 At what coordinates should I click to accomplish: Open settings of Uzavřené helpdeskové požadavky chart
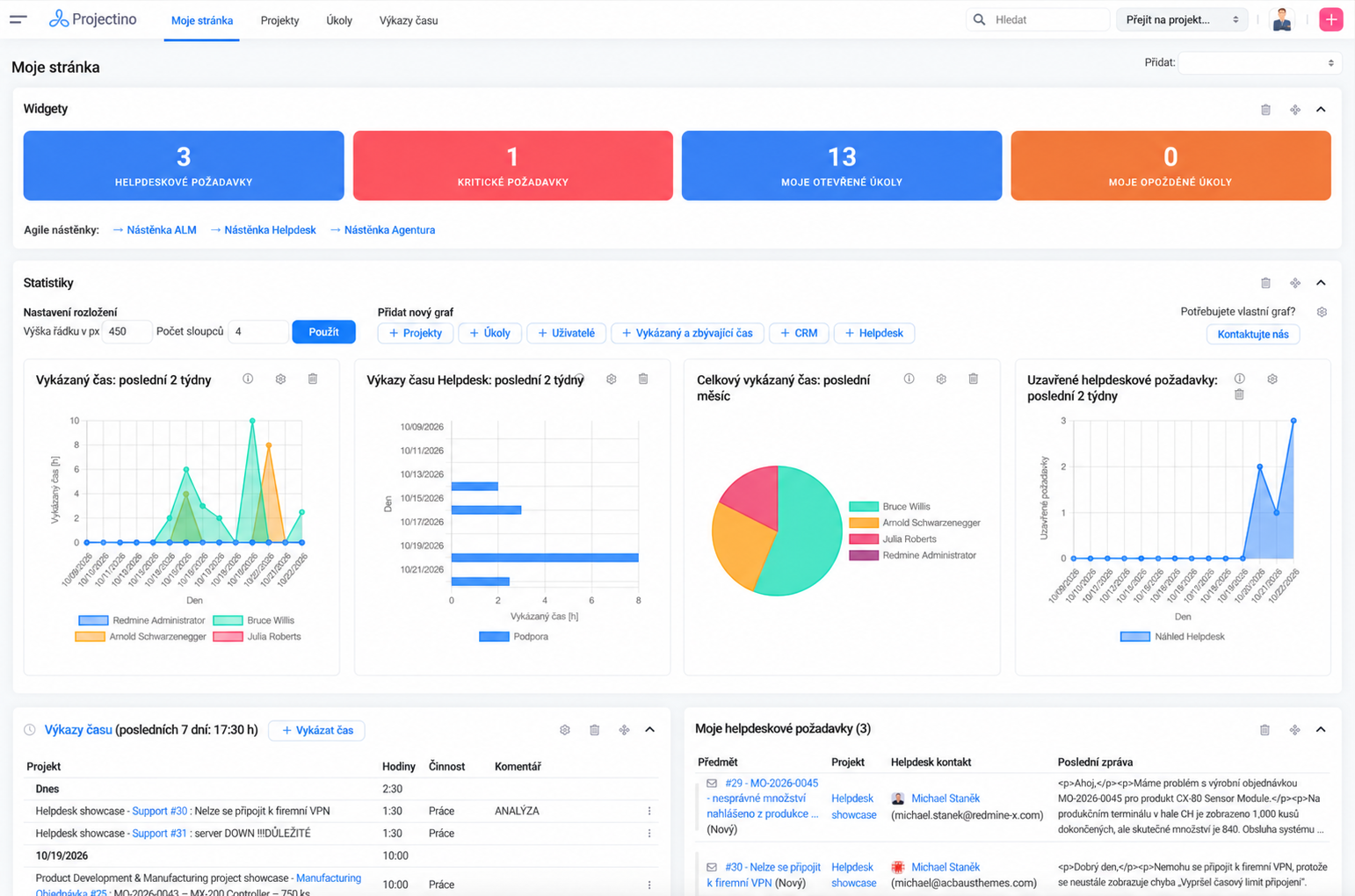point(1272,379)
